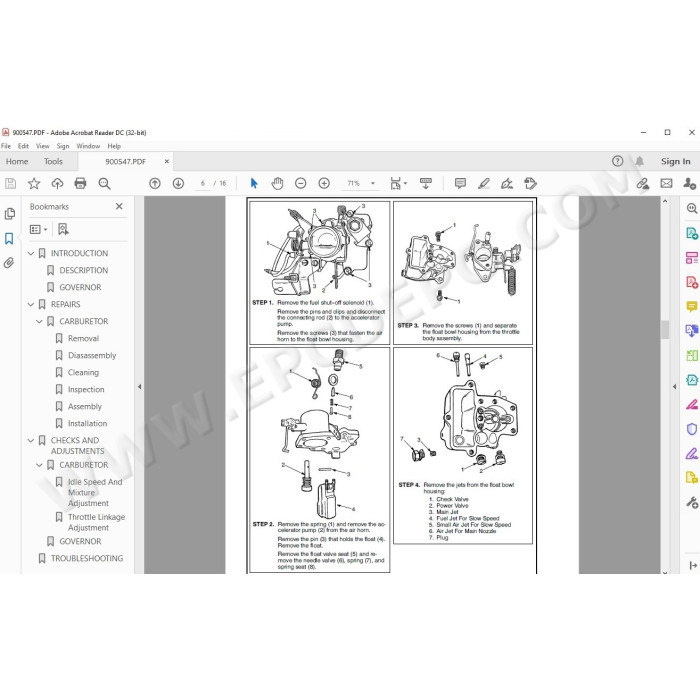Add the file to starred favorites
This screenshot has height=700, width=700.
[x=34, y=183]
